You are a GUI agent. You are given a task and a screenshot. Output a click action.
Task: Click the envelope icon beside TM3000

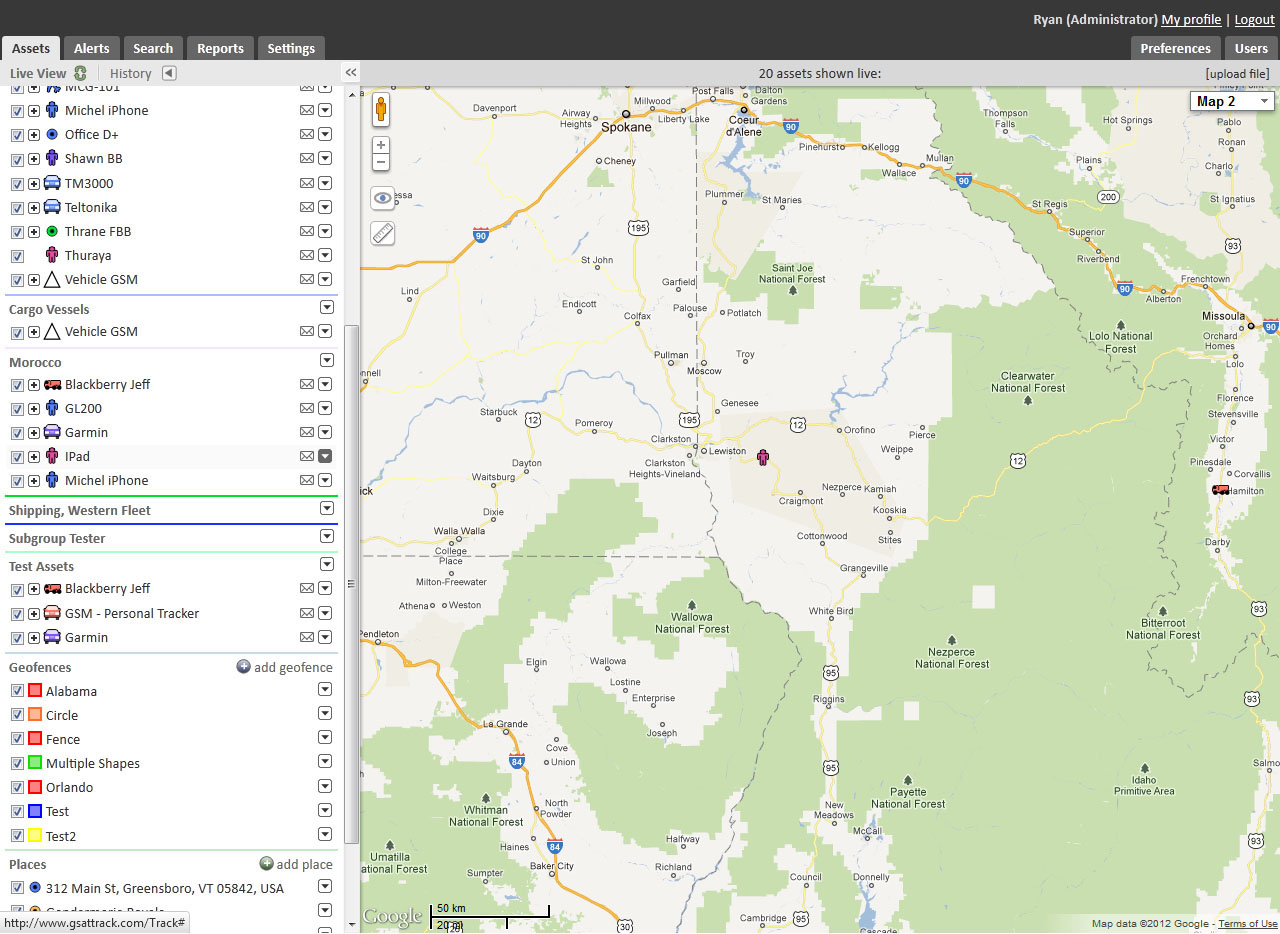click(307, 183)
